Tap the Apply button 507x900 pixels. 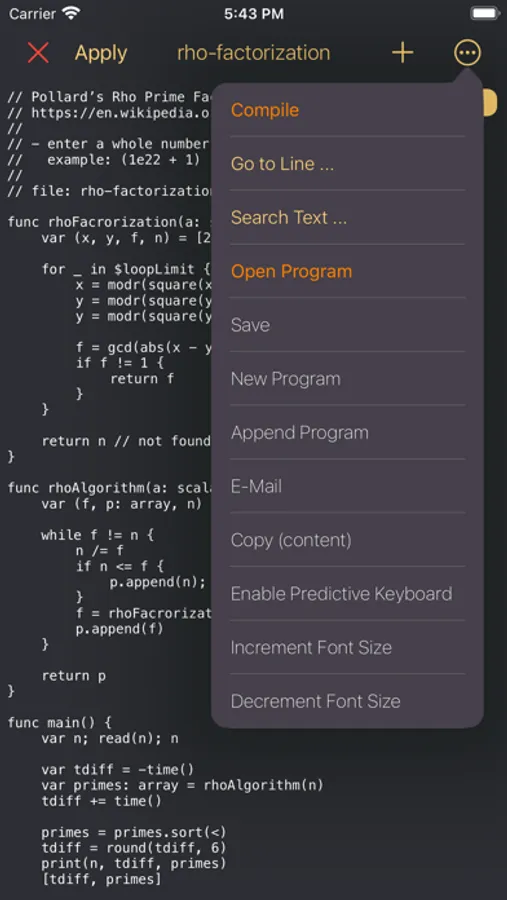101,53
